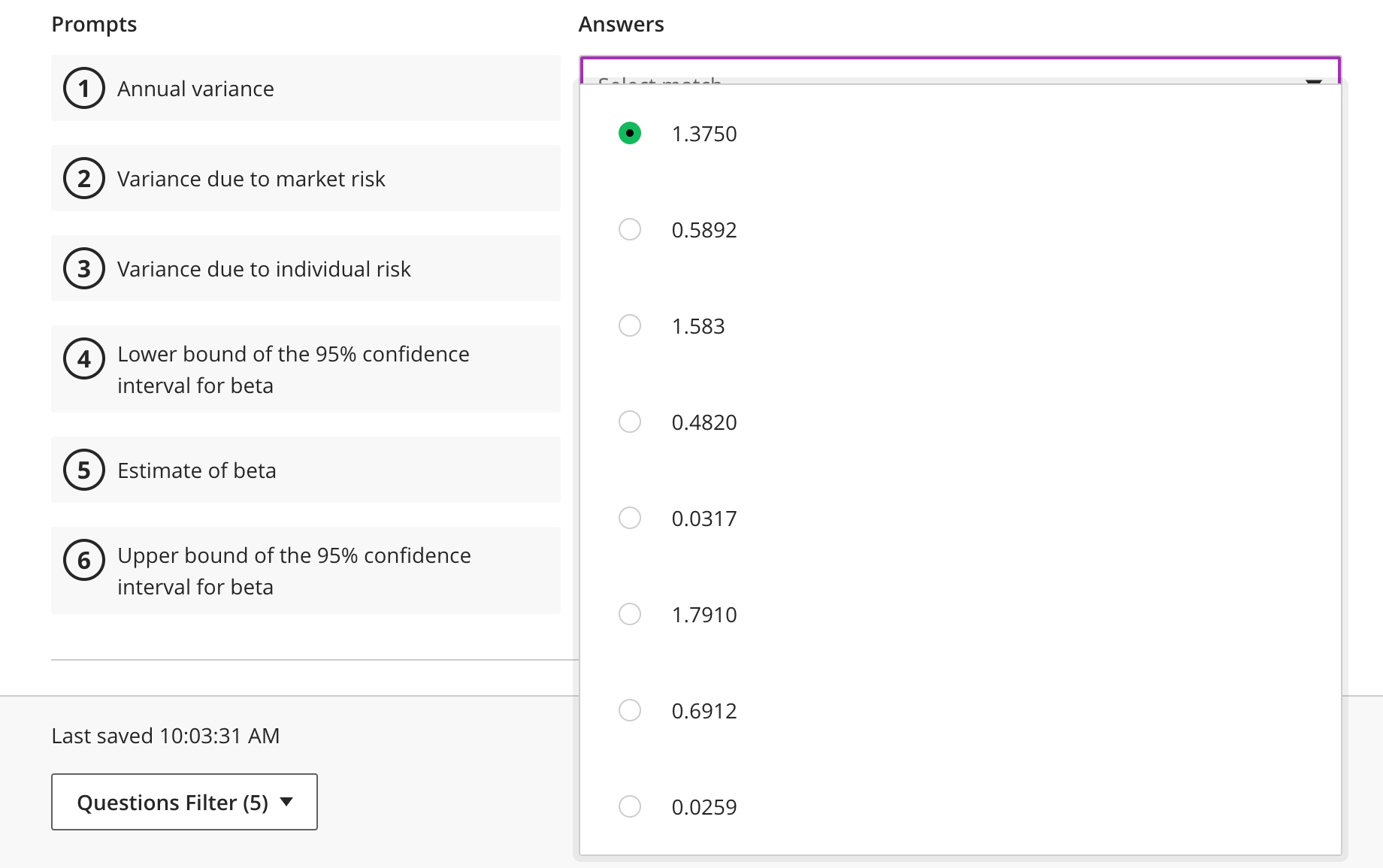Collapse the Select match dropdown arrow
Viewport: 1383px width, 868px height.
coord(1313,80)
